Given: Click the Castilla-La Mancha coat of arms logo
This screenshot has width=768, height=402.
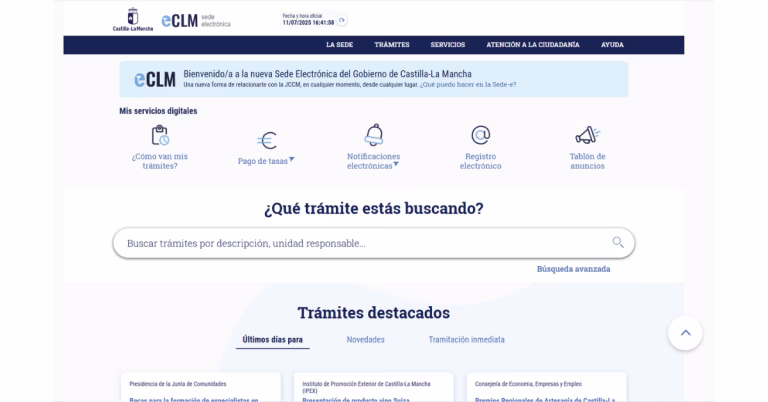Looking at the screenshot, I should (133, 20).
